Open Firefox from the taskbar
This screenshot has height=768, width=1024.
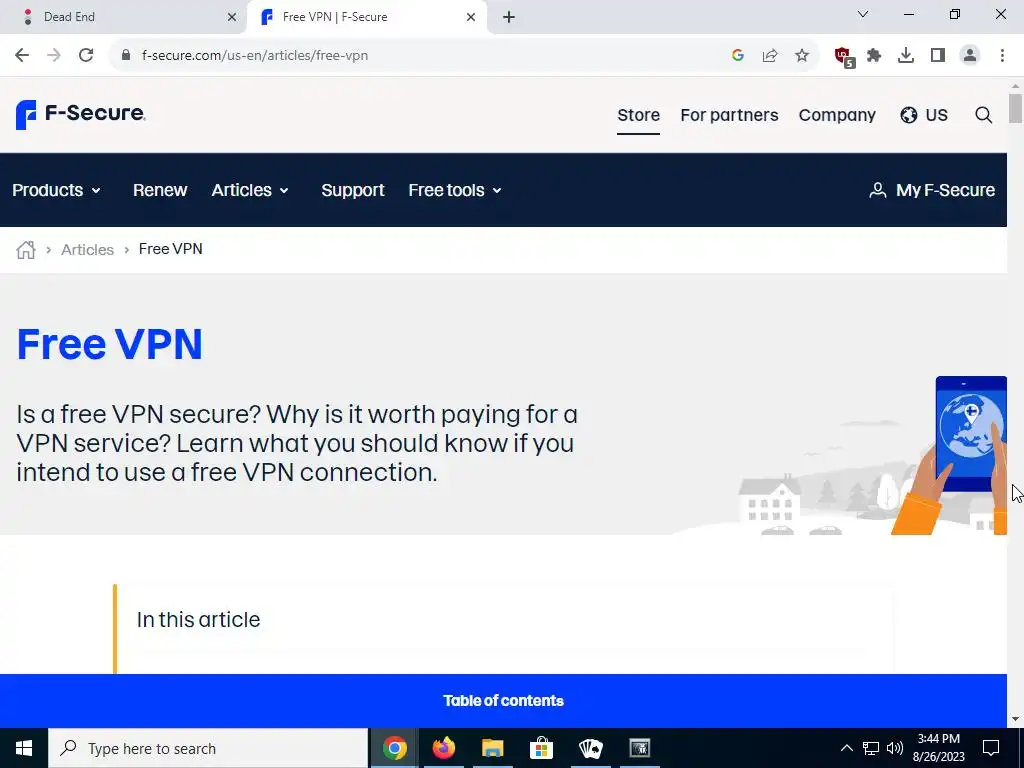click(443, 748)
